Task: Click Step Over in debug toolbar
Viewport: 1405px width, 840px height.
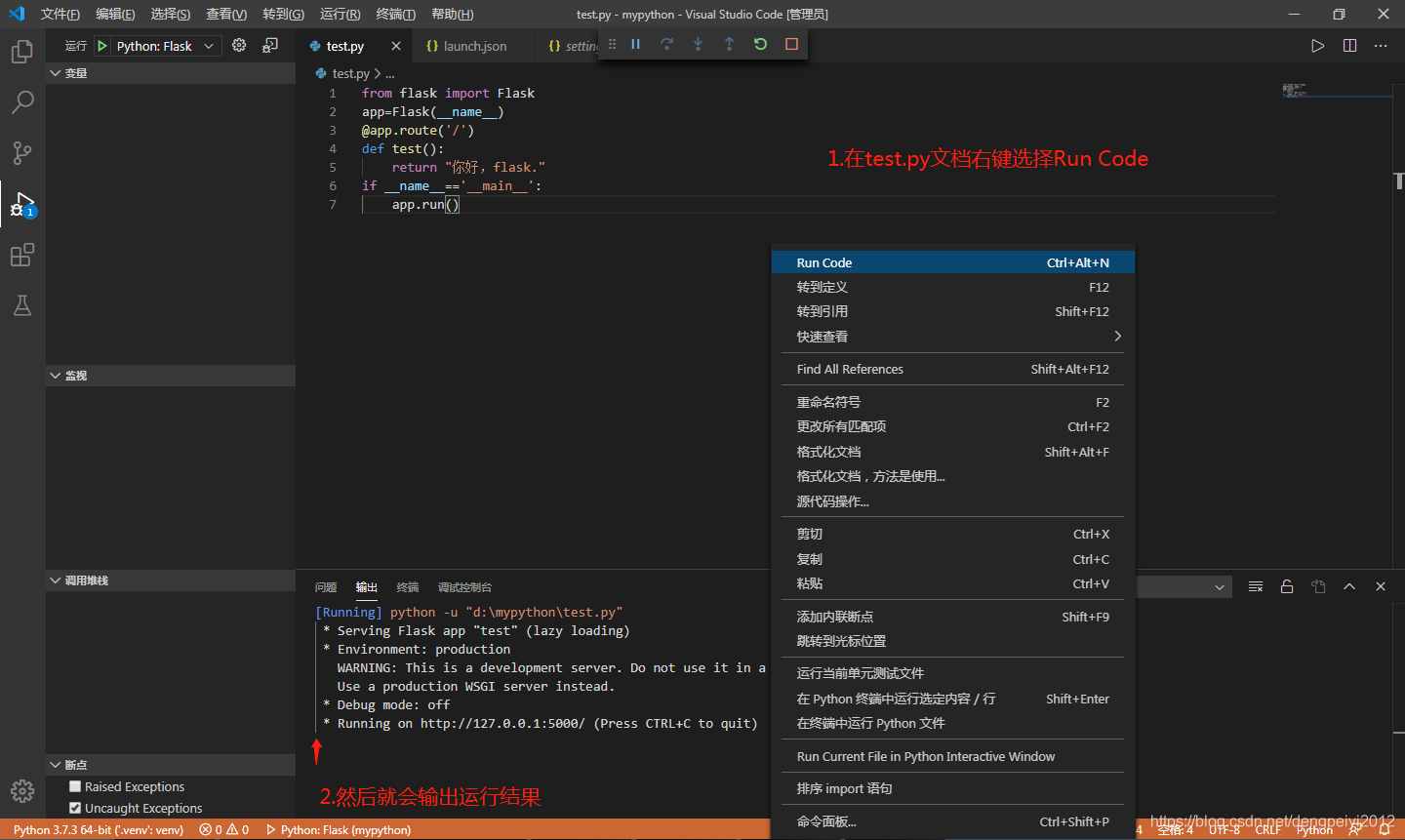Action: (667, 44)
